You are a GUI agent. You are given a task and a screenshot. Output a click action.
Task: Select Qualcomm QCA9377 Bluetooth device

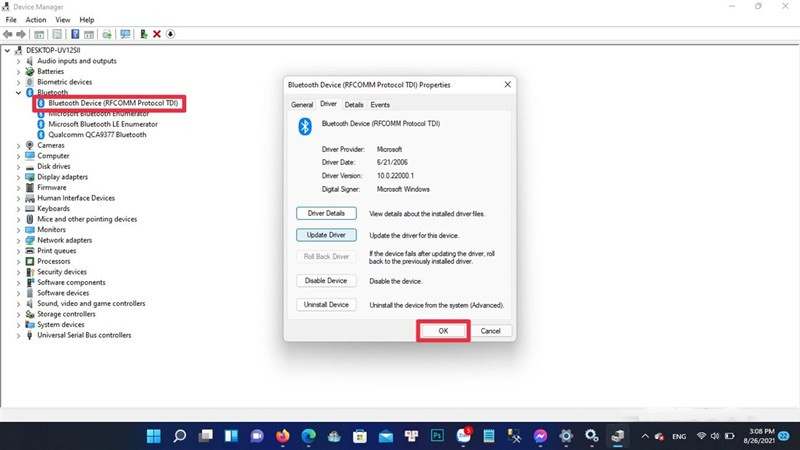pos(97,135)
